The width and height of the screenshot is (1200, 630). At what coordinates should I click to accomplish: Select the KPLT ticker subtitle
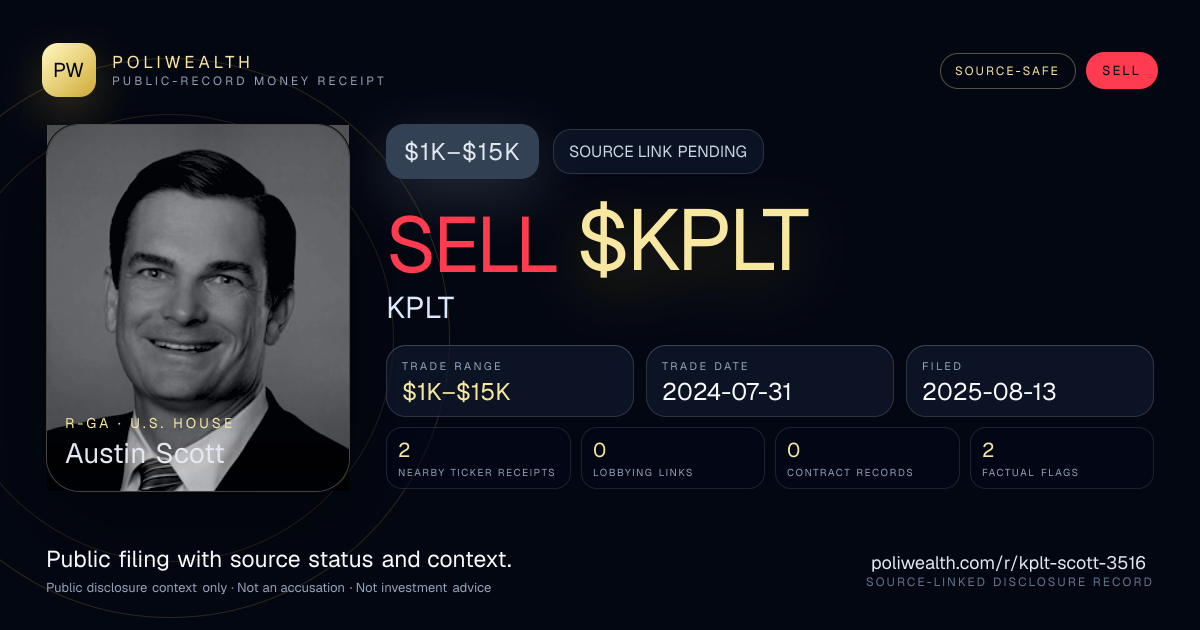[420, 308]
